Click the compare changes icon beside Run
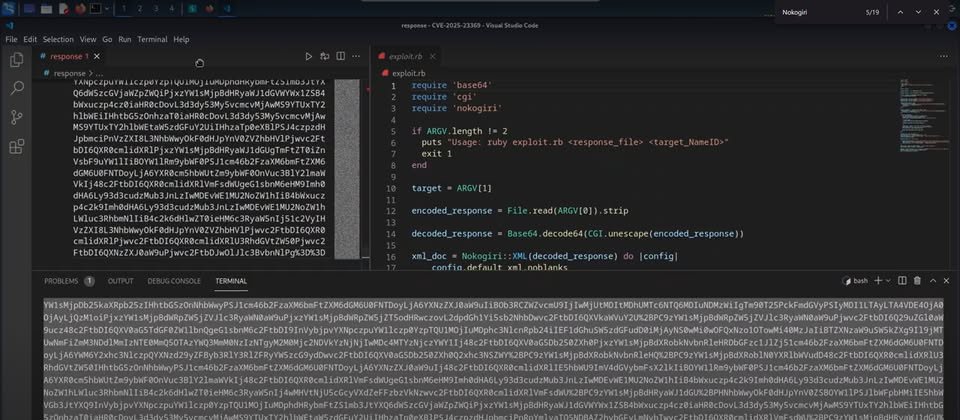960x420 pixels. click(x=325, y=56)
